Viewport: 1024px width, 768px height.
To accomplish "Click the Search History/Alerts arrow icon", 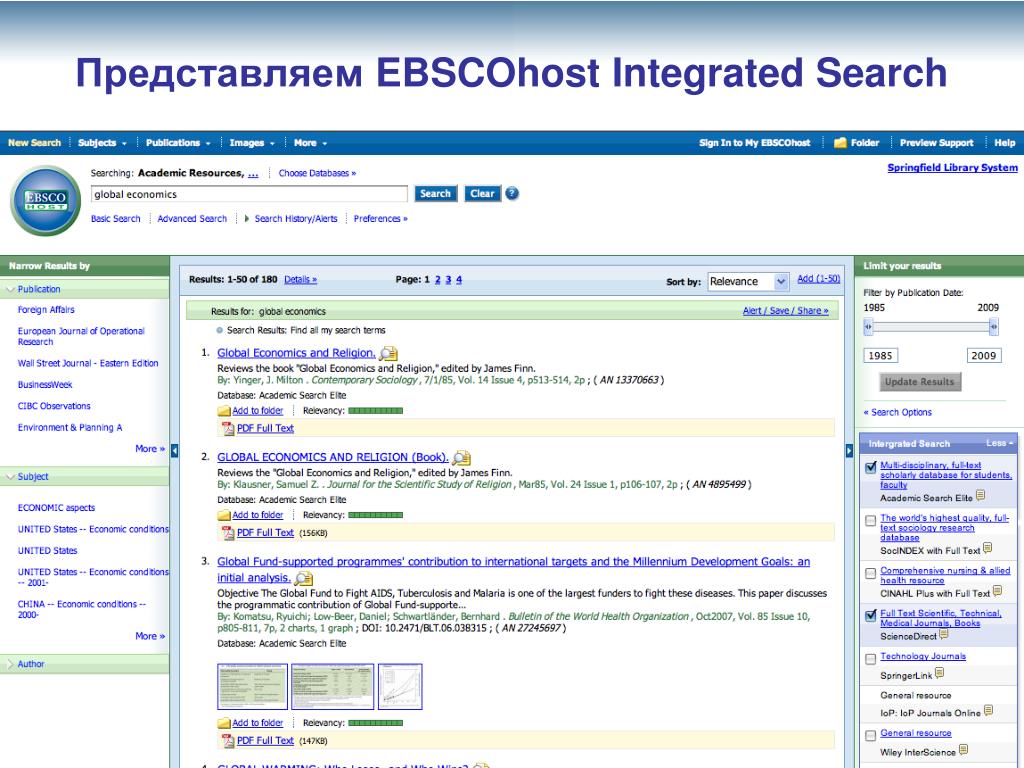I will 247,219.
